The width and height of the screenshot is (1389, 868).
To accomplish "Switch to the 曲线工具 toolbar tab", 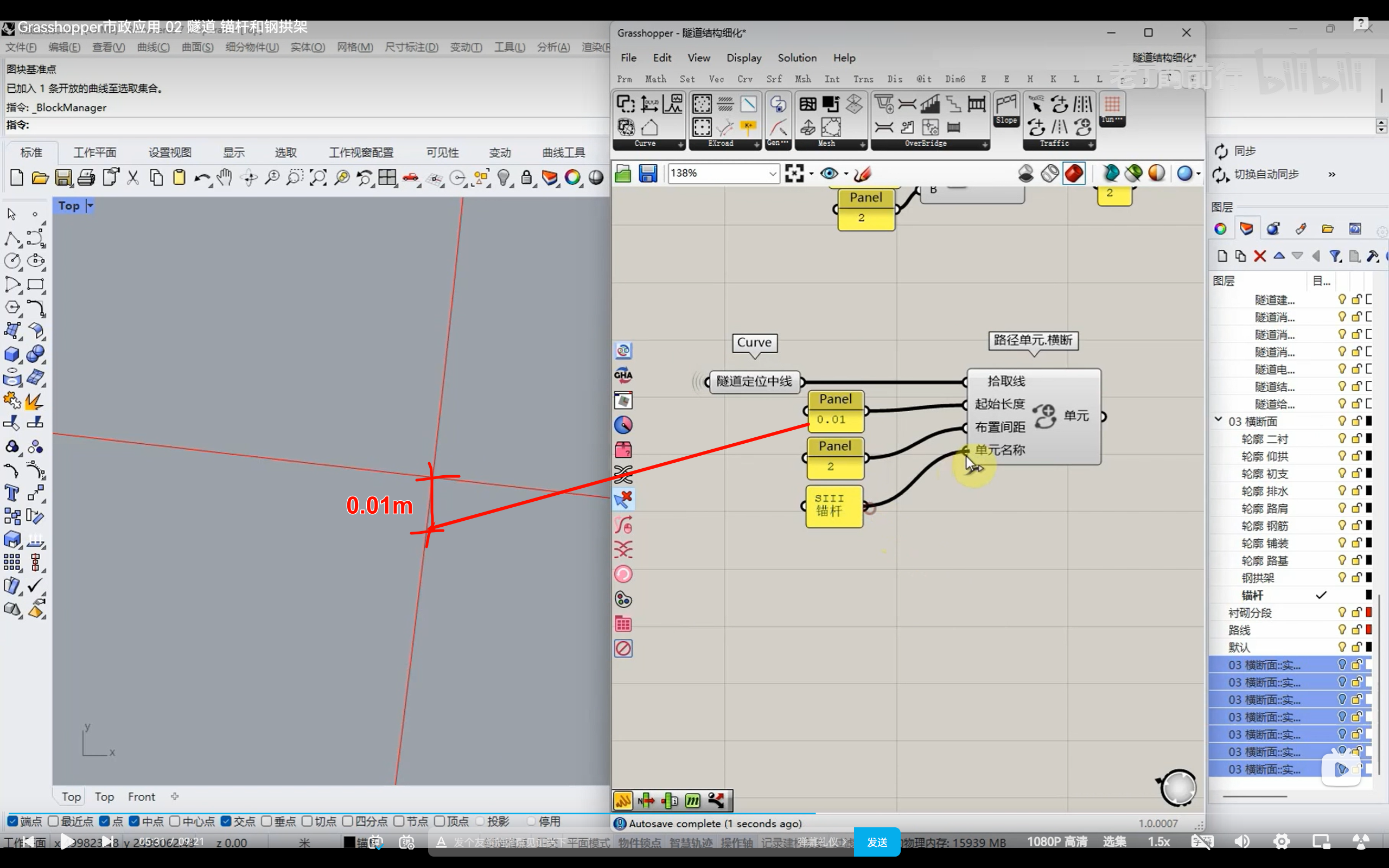I will coord(563,152).
